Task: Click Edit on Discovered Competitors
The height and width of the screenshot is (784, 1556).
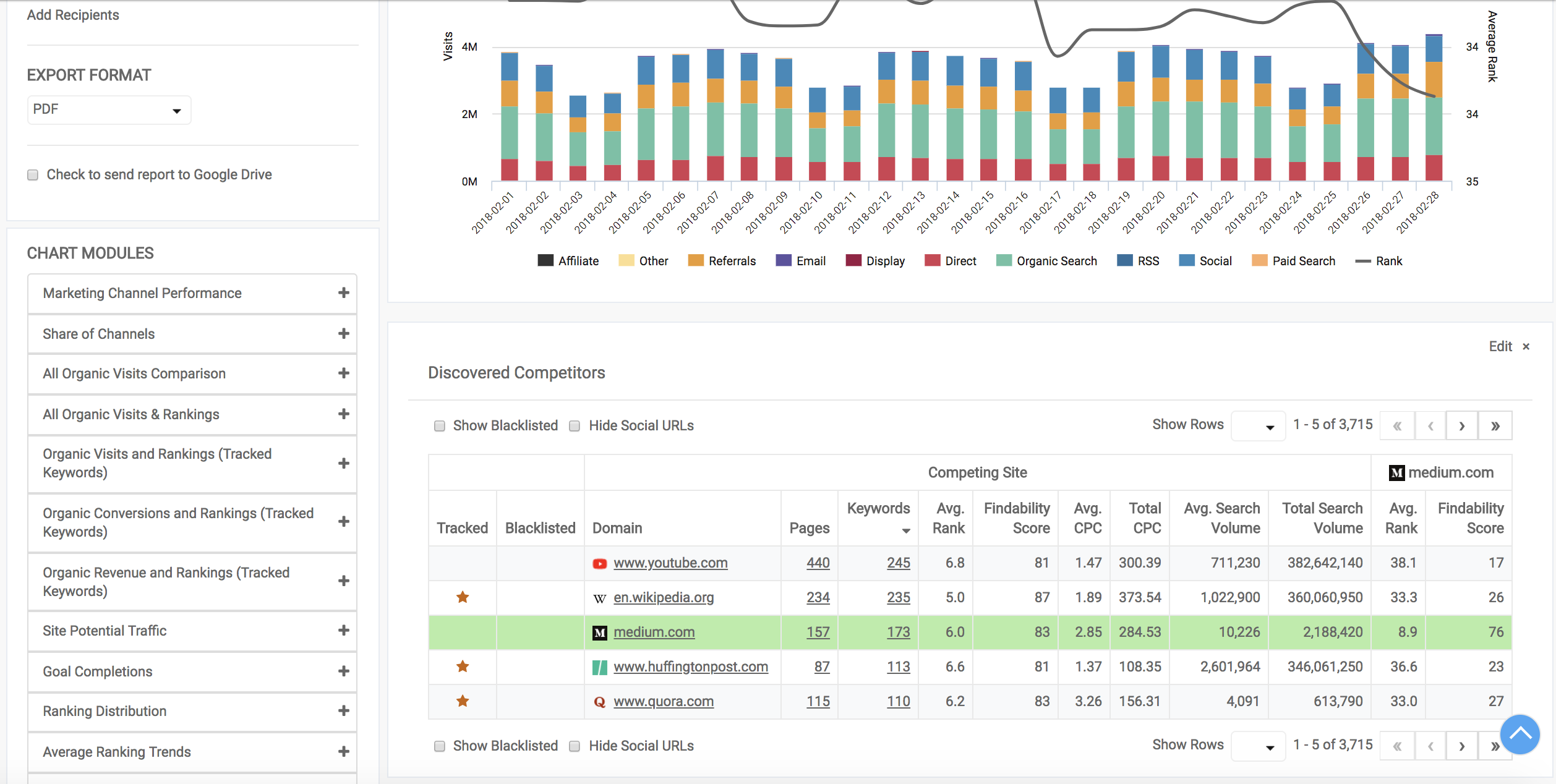Action: pos(1500,346)
